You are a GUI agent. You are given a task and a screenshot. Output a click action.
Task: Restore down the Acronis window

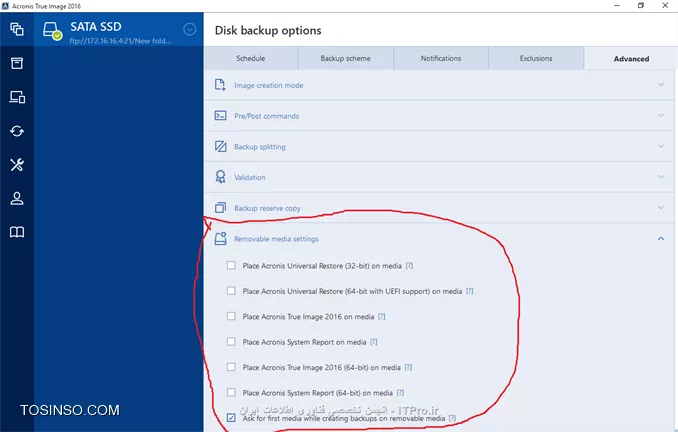[x=641, y=6]
